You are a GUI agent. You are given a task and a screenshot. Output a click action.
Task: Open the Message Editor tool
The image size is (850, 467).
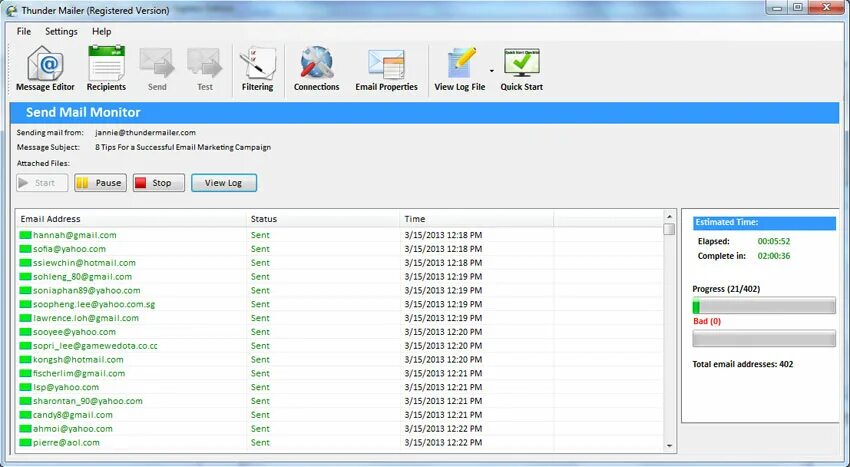coord(46,68)
